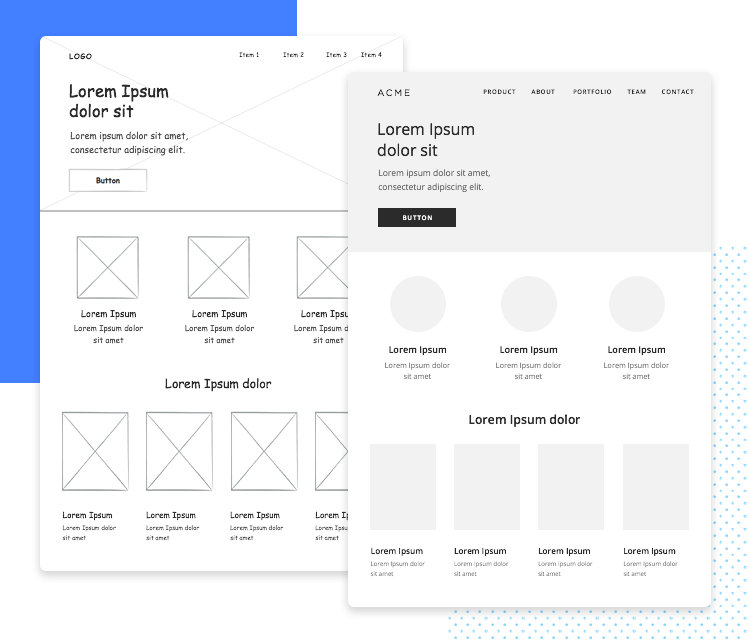
Task: Click the third gray circle placeholder
Action: pos(637,304)
